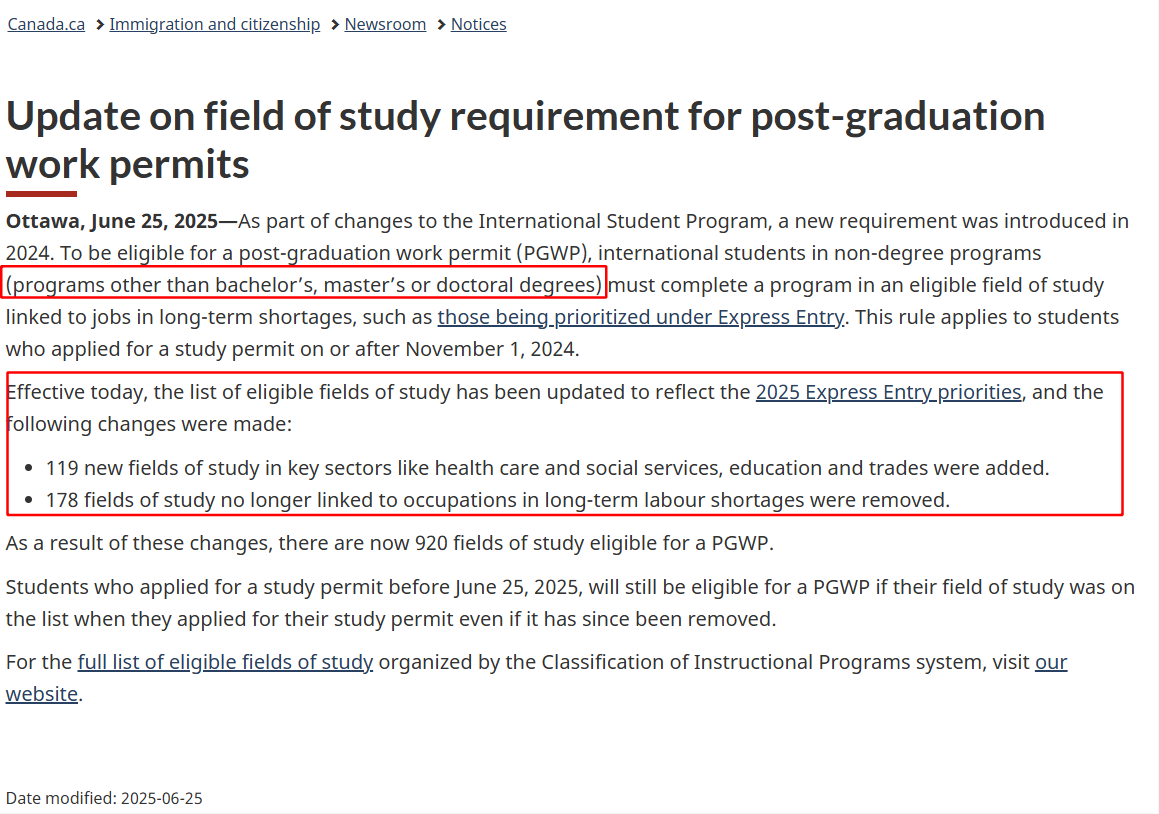
Task: Click the paragraph starting 'Students who applied'
Action: pyautogui.click(x=570, y=603)
